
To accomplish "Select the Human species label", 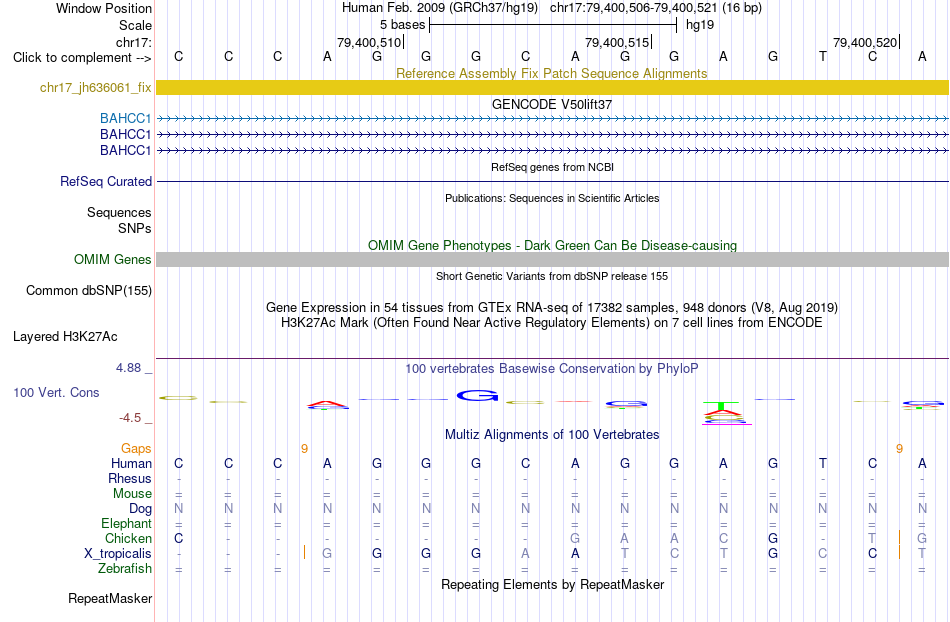I will [131, 463].
